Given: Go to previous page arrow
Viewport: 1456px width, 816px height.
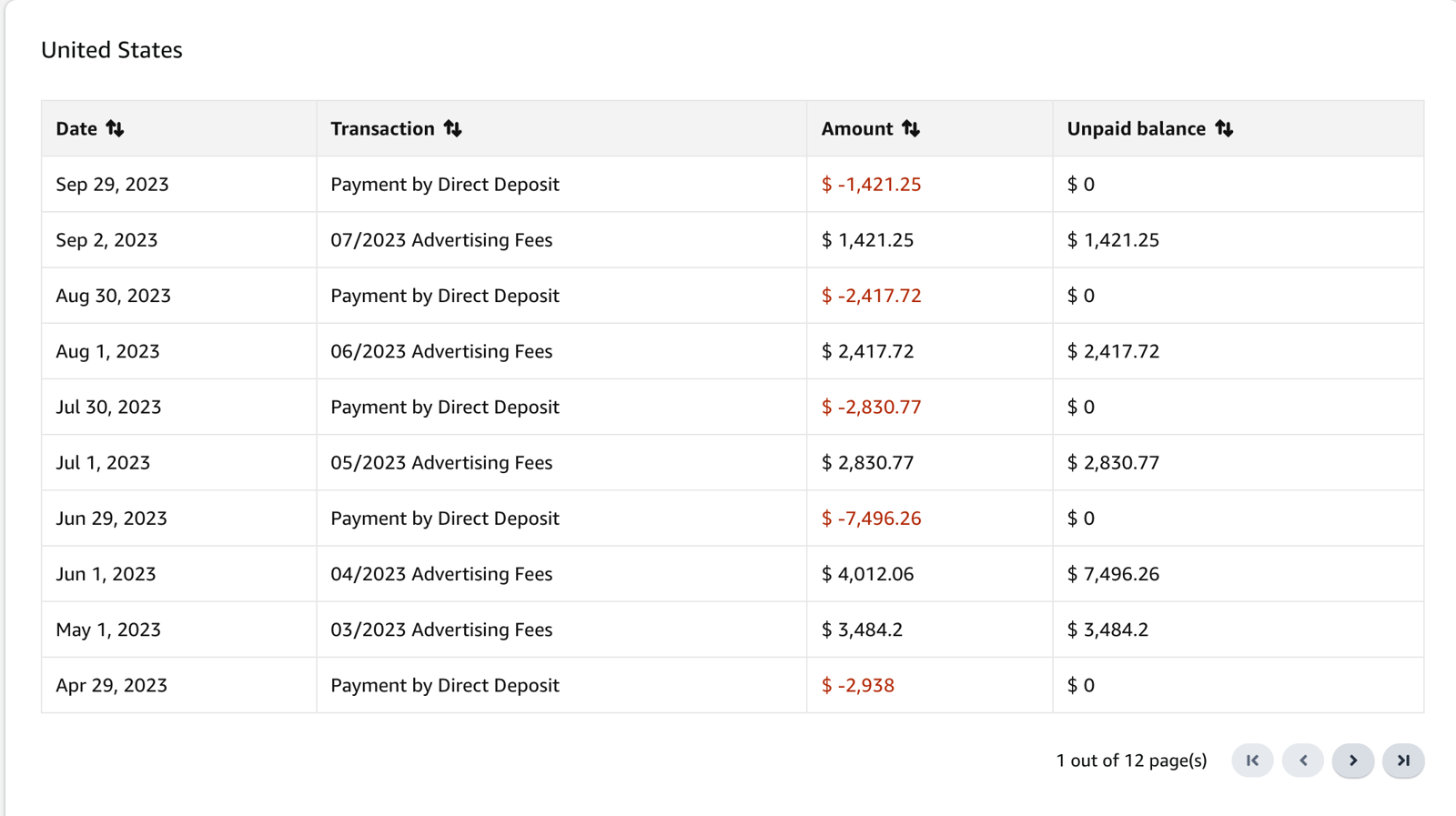Looking at the screenshot, I should (x=1303, y=761).
